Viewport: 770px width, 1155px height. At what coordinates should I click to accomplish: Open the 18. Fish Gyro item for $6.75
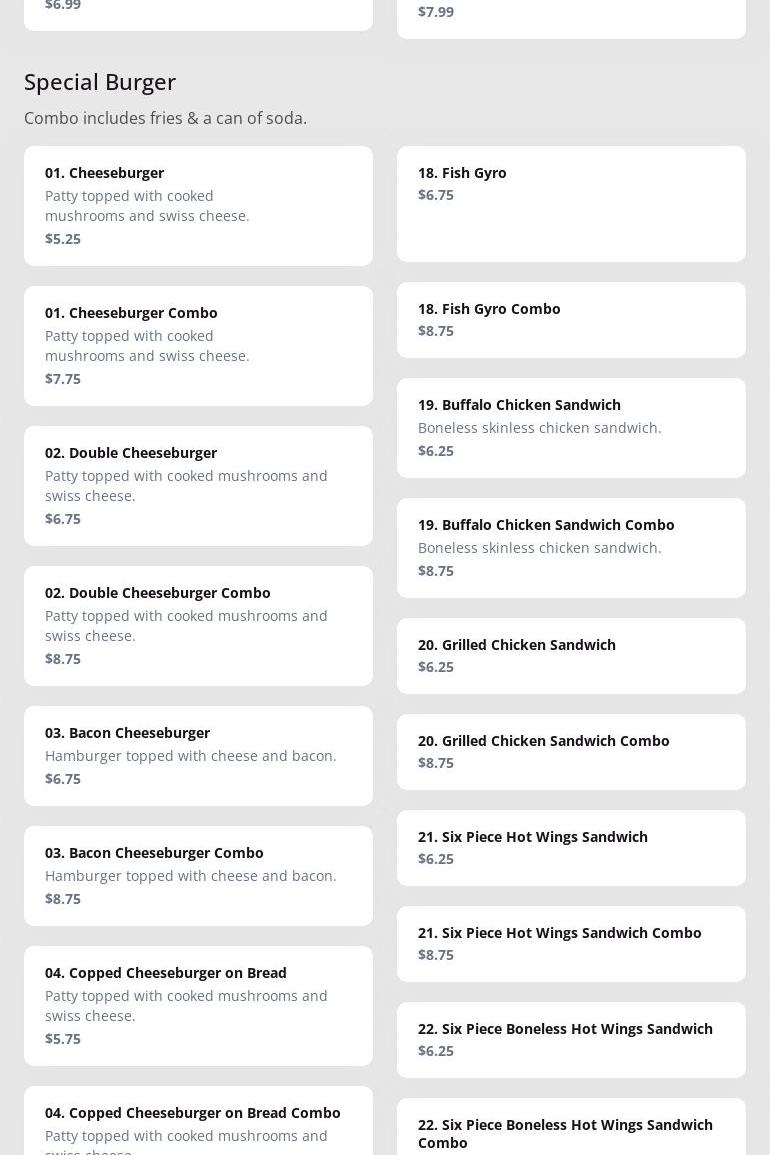click(571, 204)
